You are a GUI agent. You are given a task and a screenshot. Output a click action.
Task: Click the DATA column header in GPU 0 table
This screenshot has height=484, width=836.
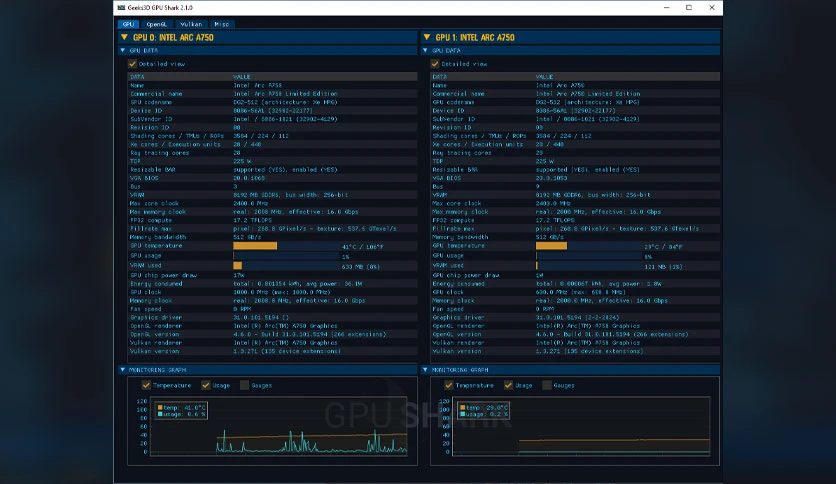(138, 77)
